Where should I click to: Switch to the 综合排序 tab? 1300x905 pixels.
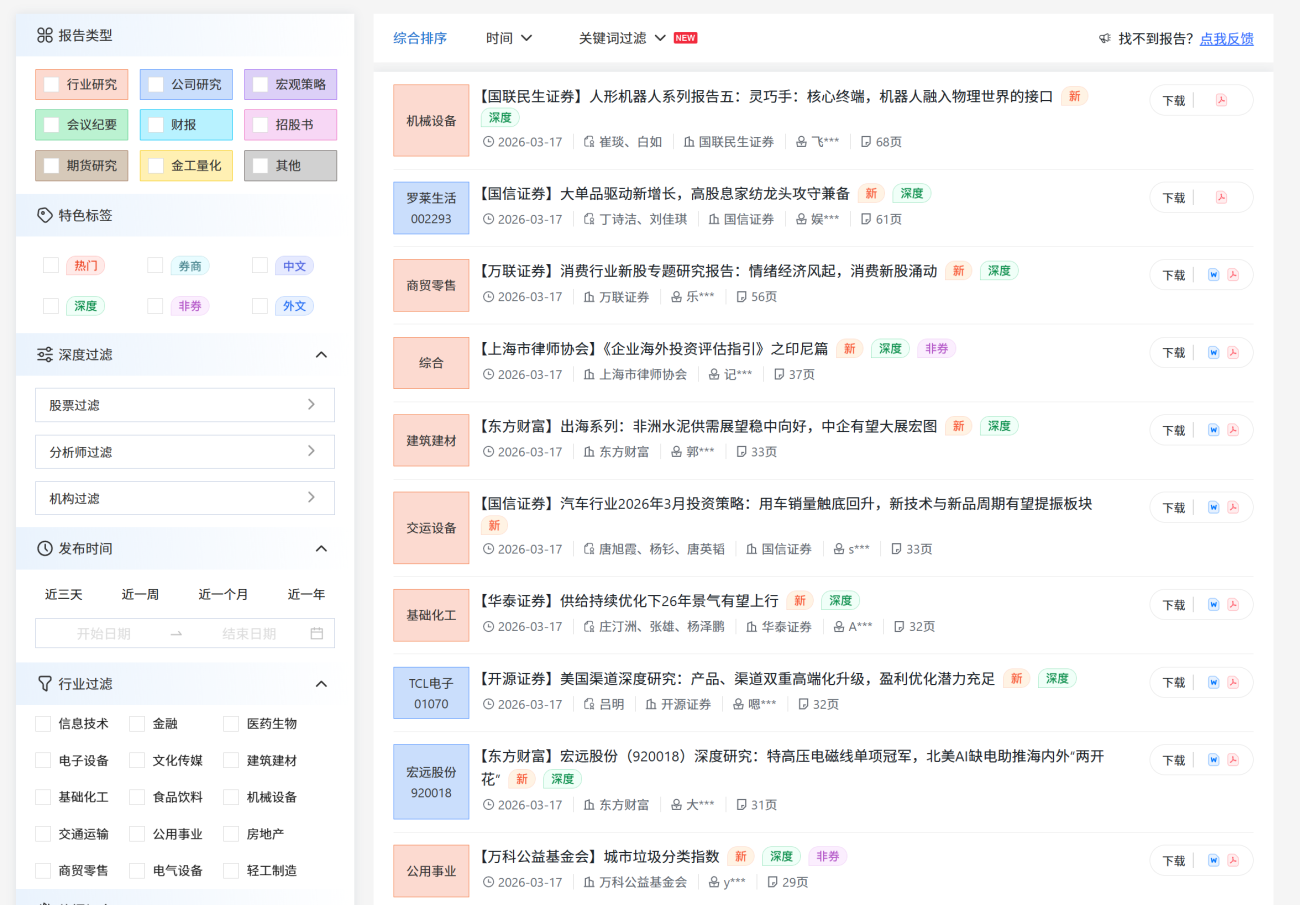(x=420, y=38)
